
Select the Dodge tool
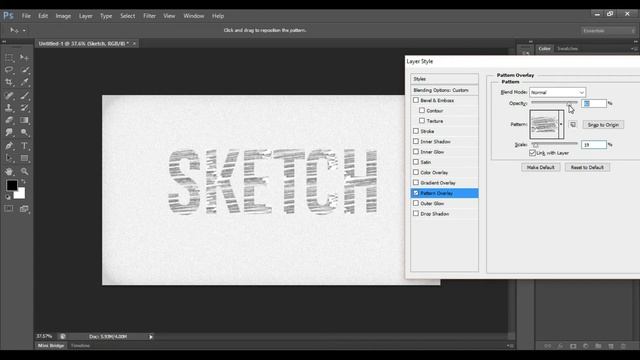click(24, 132)
